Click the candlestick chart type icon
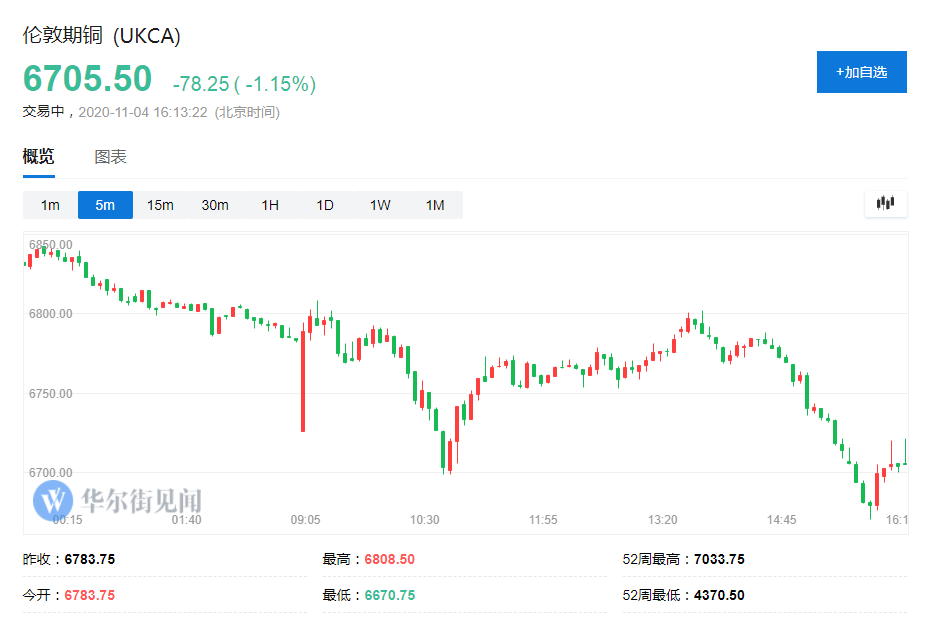The height and width of the screenshot is (624, 925). click(885, 204)
